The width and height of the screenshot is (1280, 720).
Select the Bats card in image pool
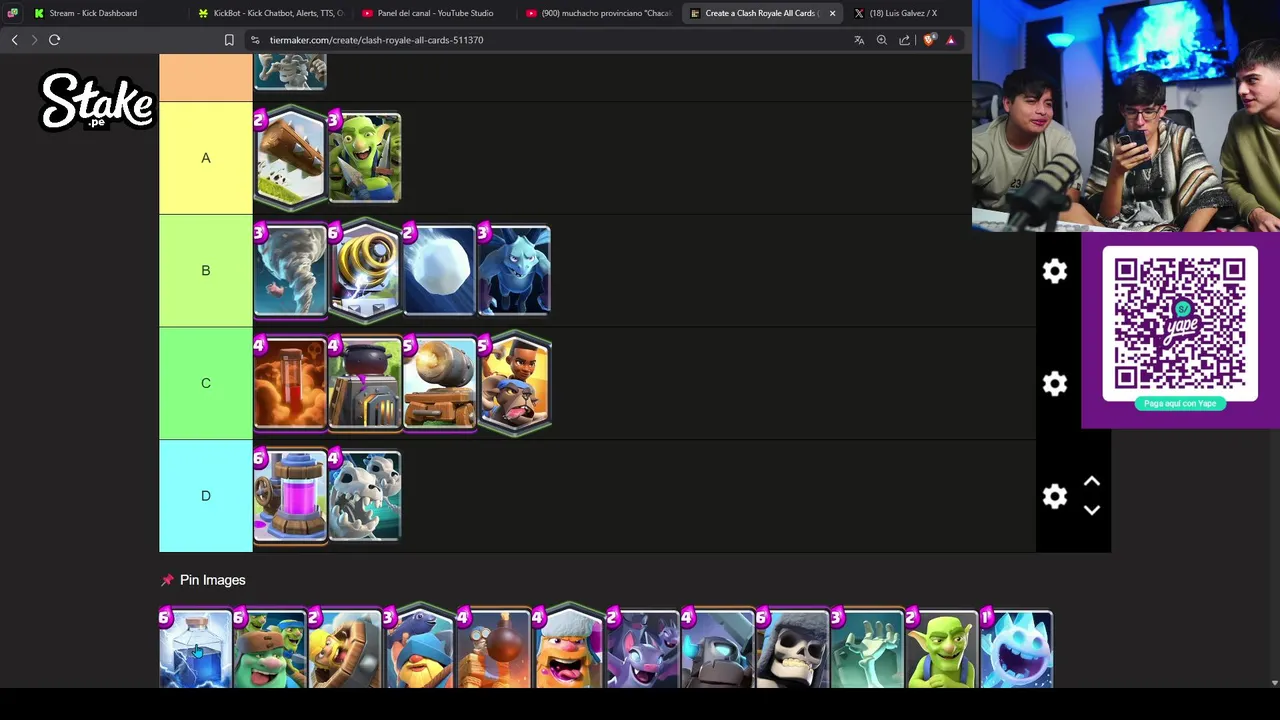pyautogui.click(x=643, y=649)
